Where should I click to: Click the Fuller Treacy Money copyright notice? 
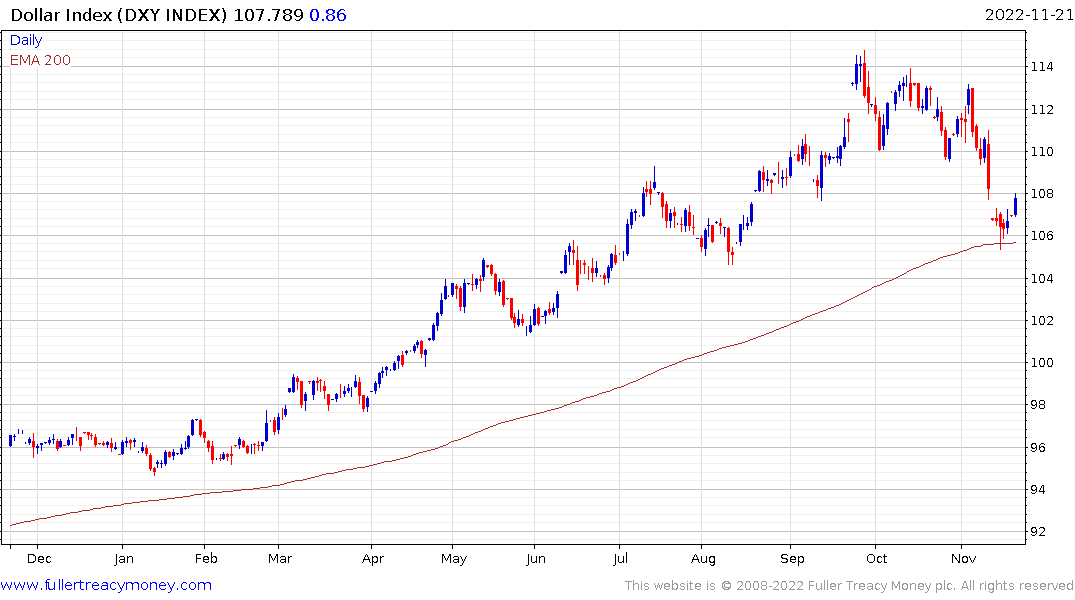pos(849,586)
